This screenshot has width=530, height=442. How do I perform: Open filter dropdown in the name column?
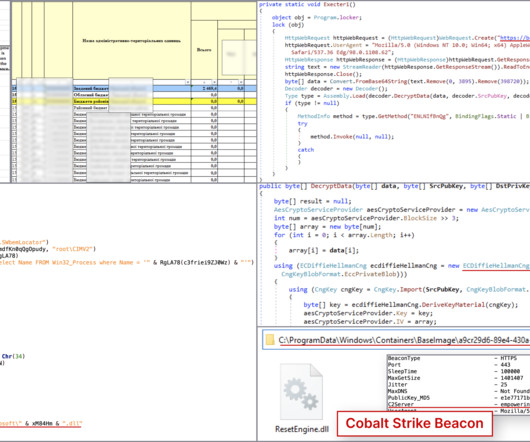188,82
